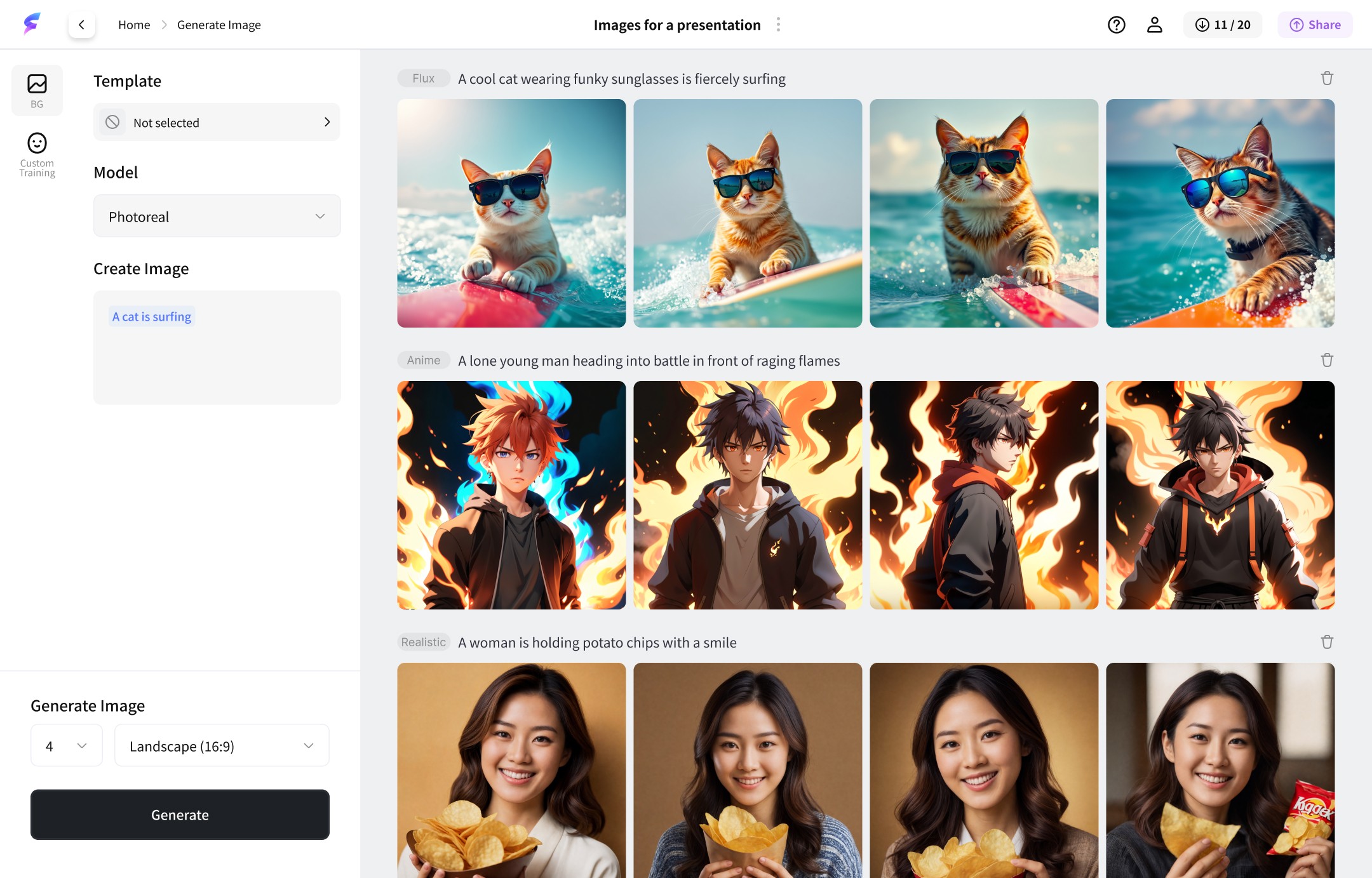
Task: Toggle the three-dot options menu
Action: tap(779, 24)
